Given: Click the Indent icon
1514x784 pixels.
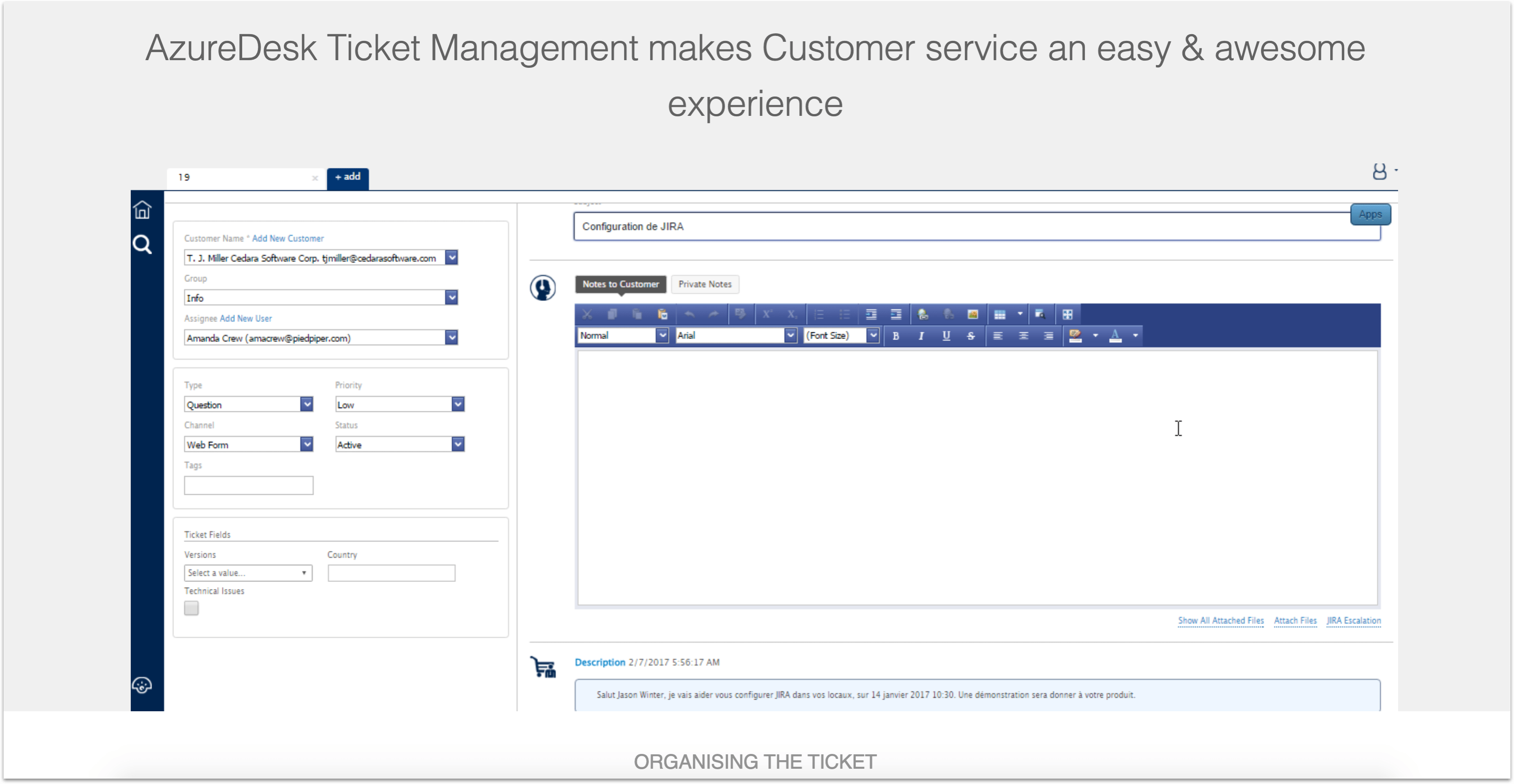Looking at the screenshot, I should (871, 314).
